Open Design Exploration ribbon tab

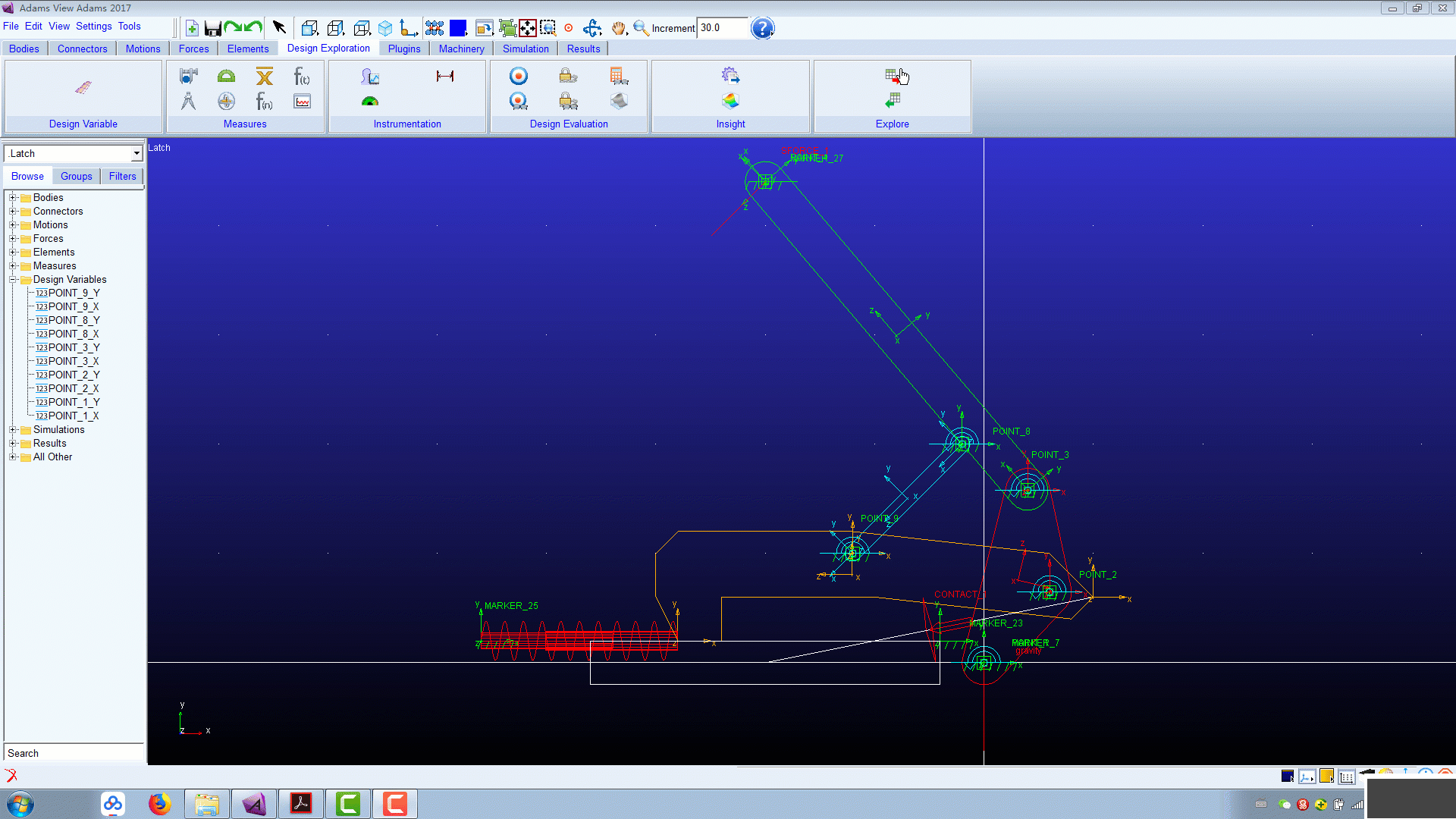(x=328, y=48)
